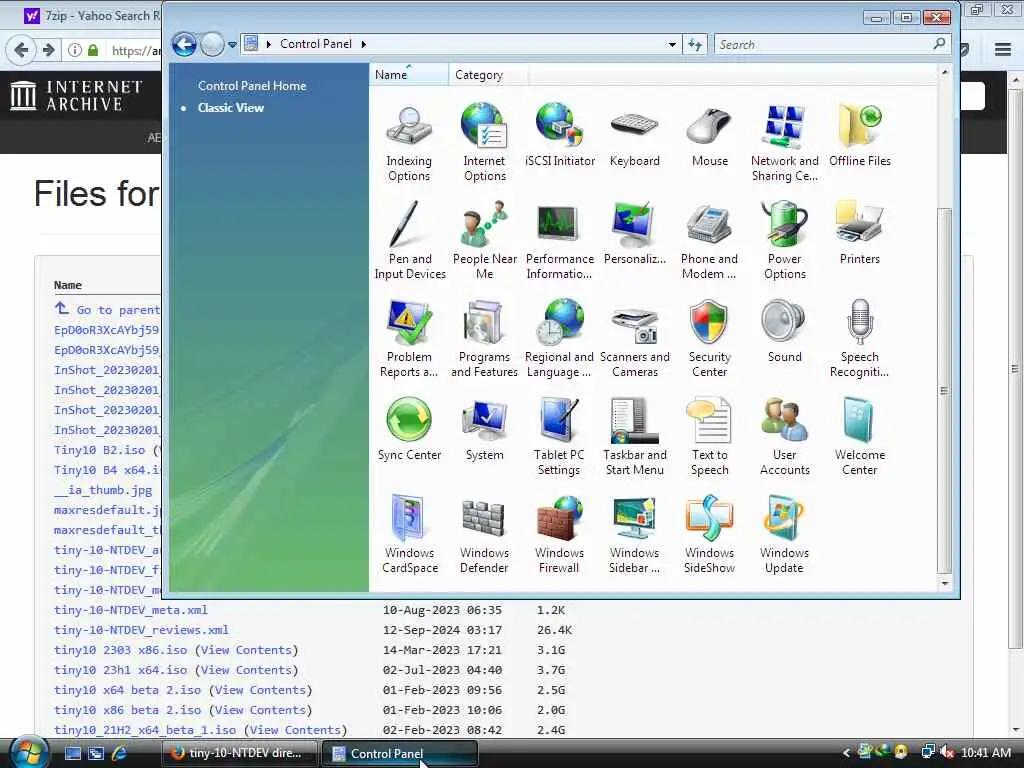Open Indexing Options applet
Screen dimensions: 1024x768
[409, 142]
